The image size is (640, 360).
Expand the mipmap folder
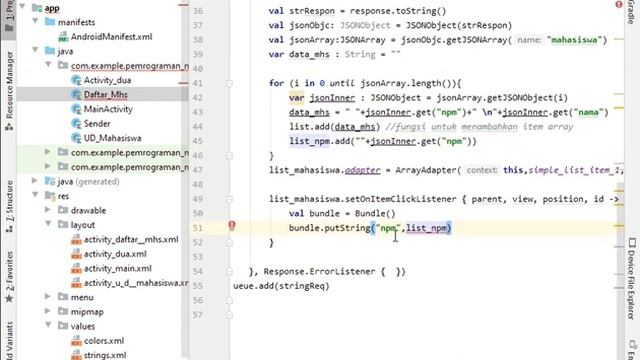tap(48, 311)
